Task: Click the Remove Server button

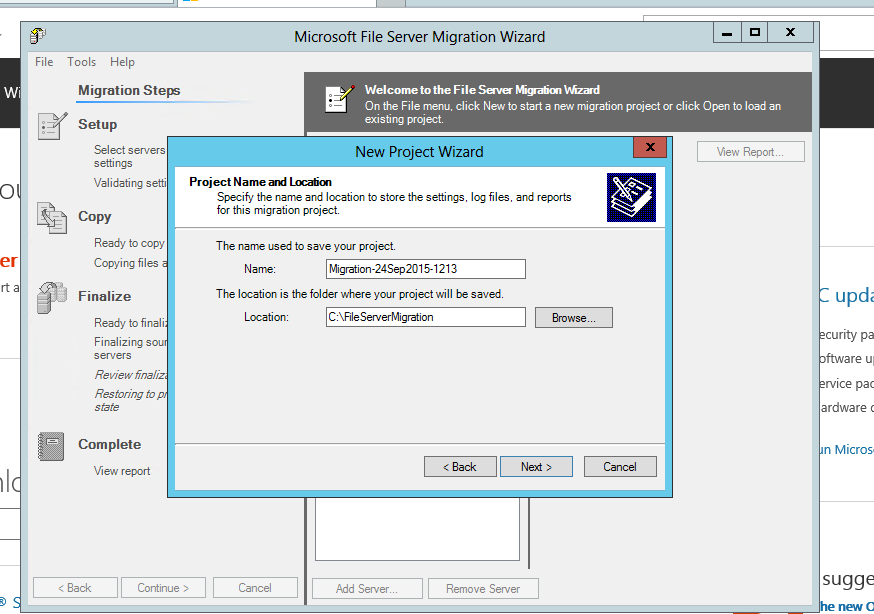Action: (483, 588)
